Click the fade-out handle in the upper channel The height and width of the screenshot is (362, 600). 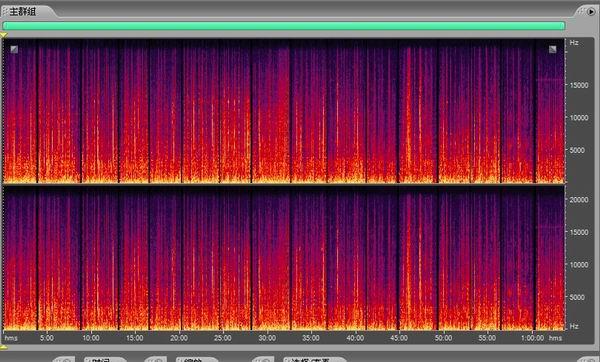pyautogui.click(x=553, y=49)
